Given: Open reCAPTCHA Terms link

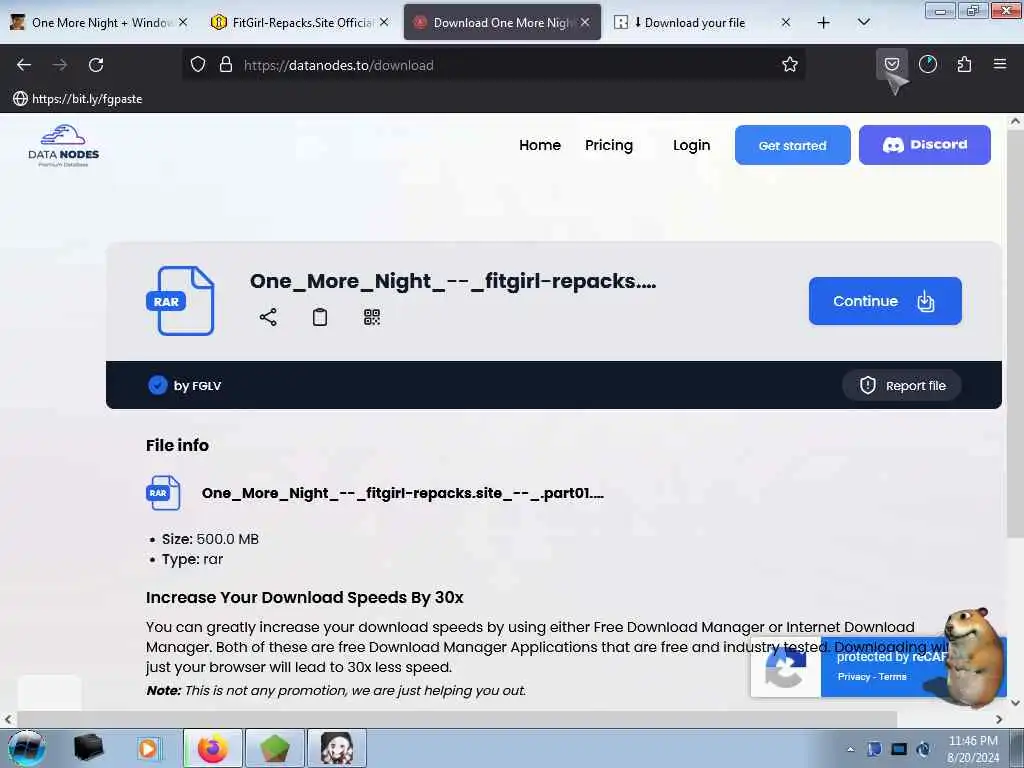Looking at the screenshot, I should (x=892, y=677).
